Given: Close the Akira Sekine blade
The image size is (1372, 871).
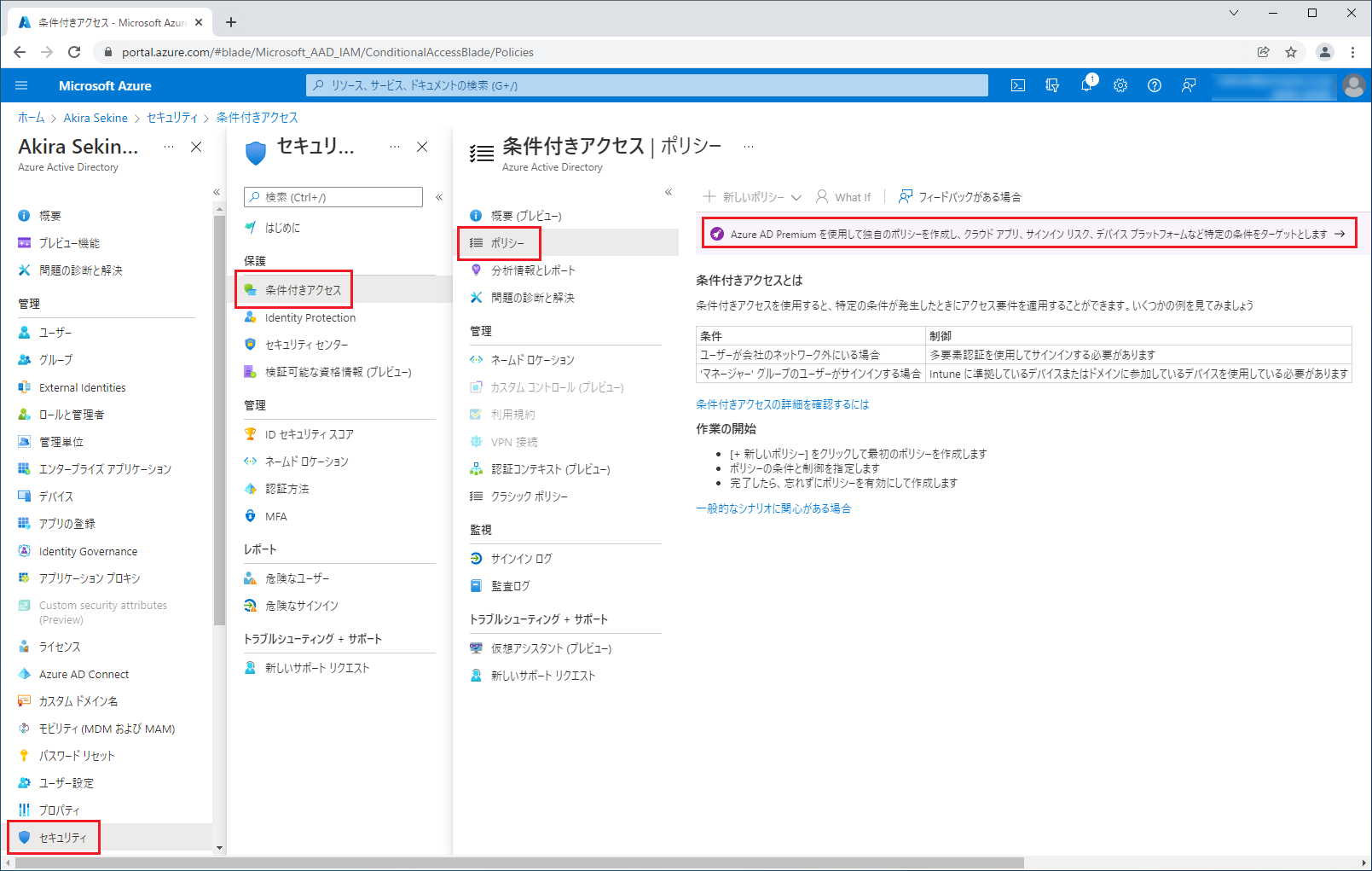Looking at the screenshot, I should (x=196, y=147).
